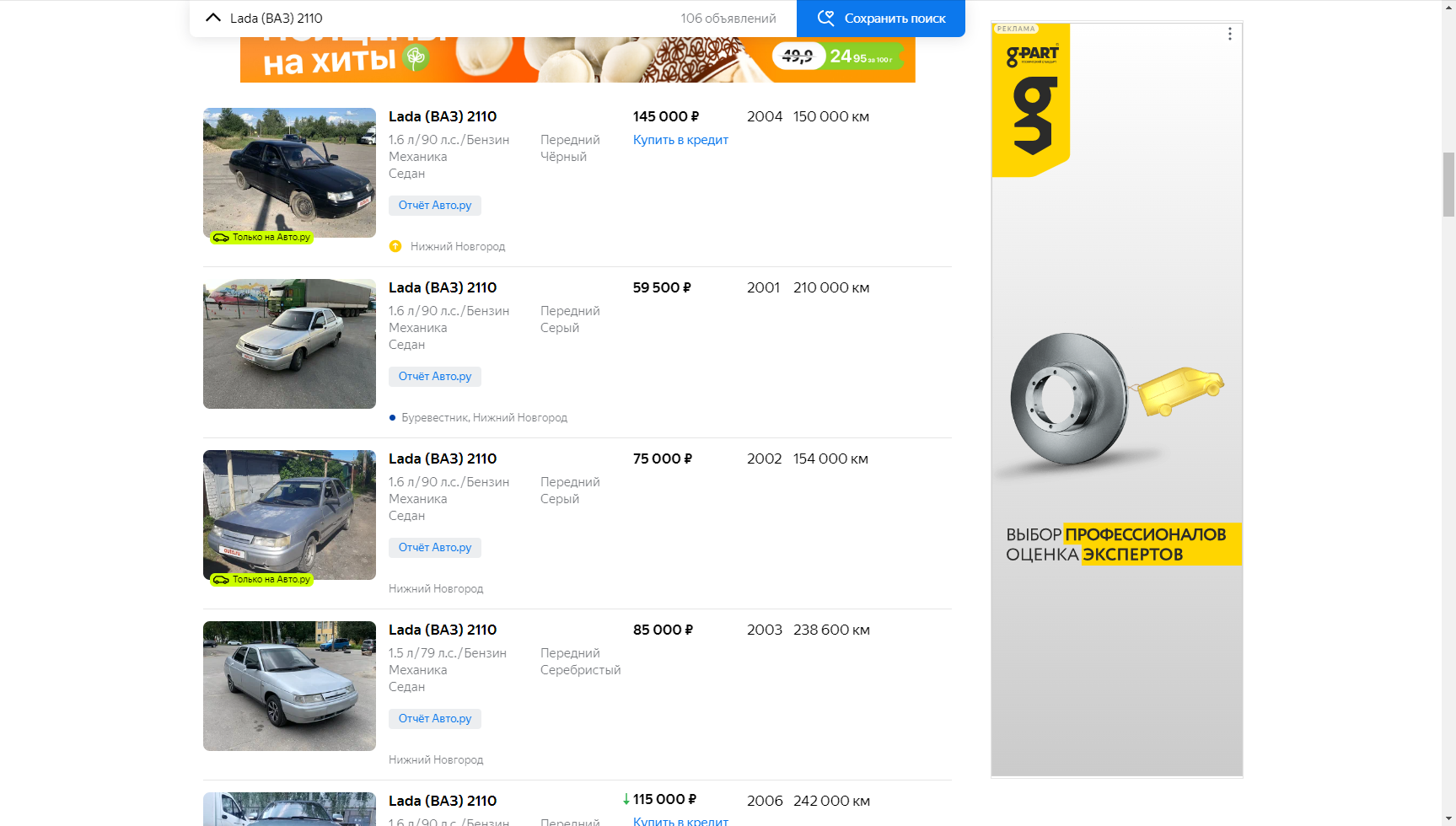Screen dimensions: 1456x826
Task: Open the 59 500 ₽ Lada photo thumbnail
Action: [x=289, y=344]
